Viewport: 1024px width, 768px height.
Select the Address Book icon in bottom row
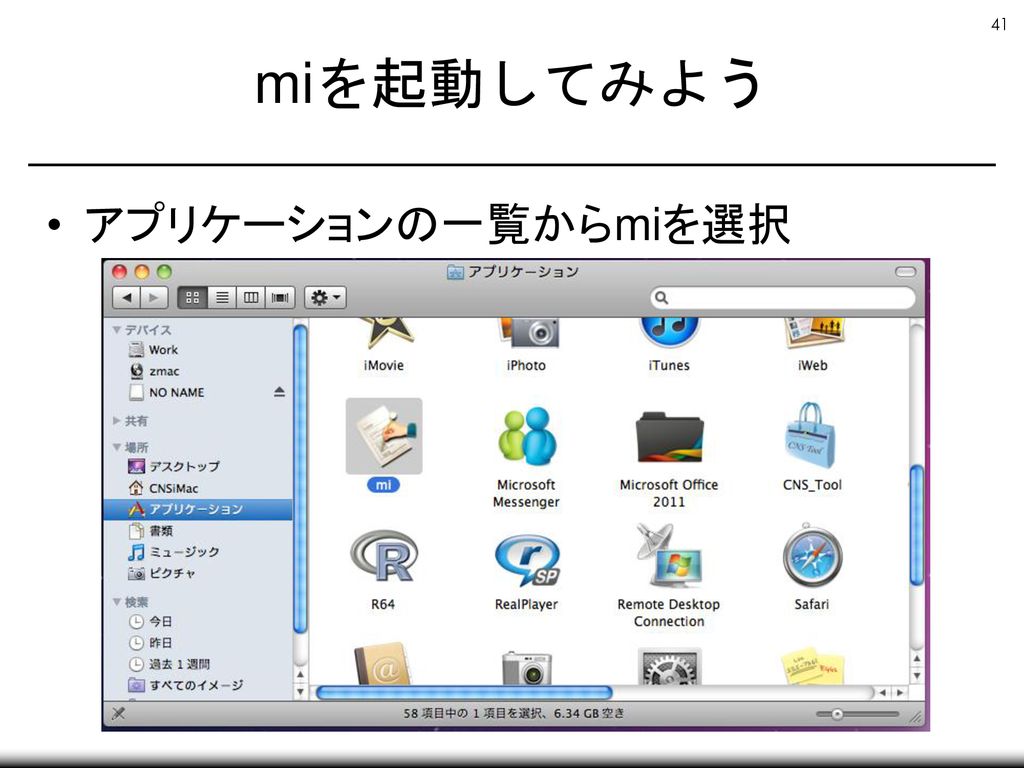pyautogui.click(x=383, y=664)
